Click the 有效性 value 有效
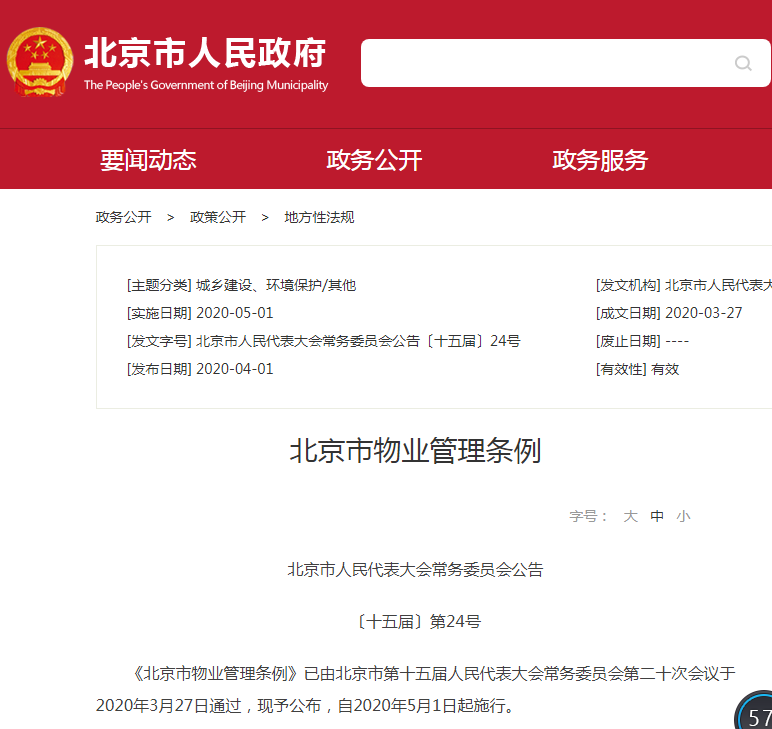 click(665, 369)
